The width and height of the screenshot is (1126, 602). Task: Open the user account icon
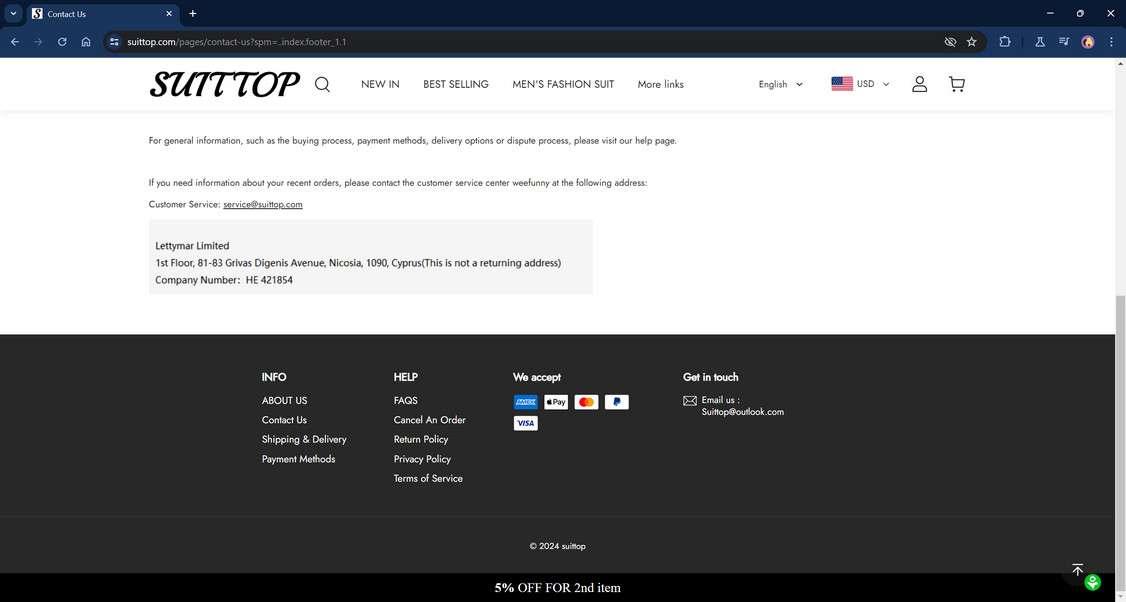point(919,84)
